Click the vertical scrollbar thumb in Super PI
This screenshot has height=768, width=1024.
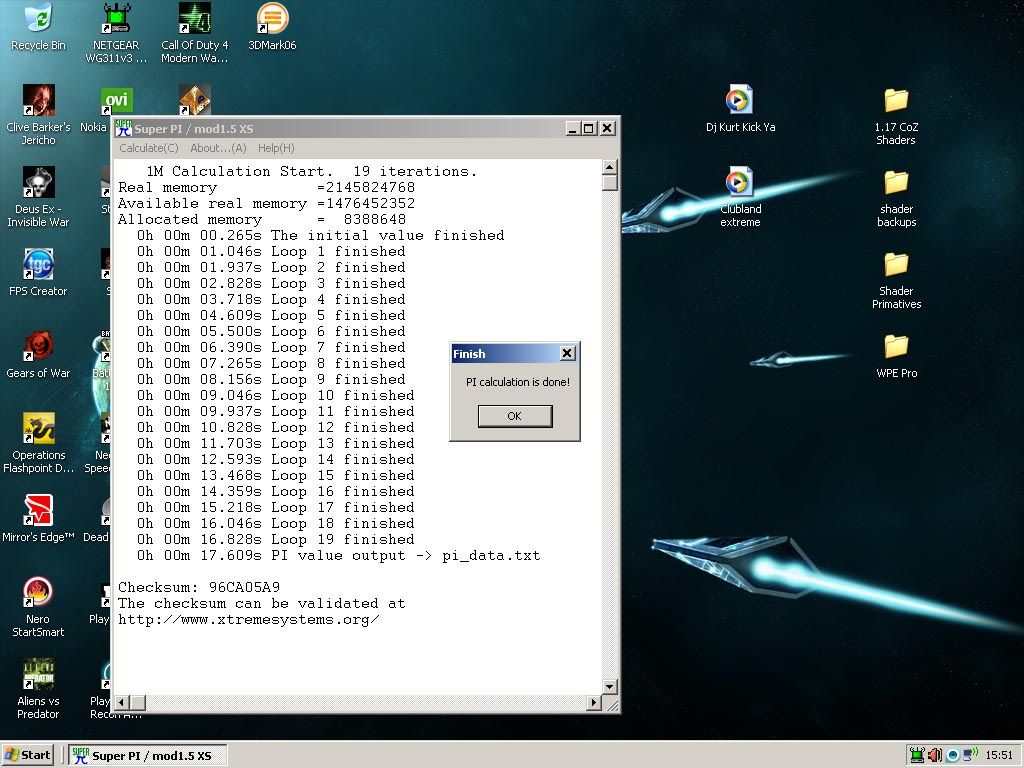pyautogui.click(x=610, y=182)
